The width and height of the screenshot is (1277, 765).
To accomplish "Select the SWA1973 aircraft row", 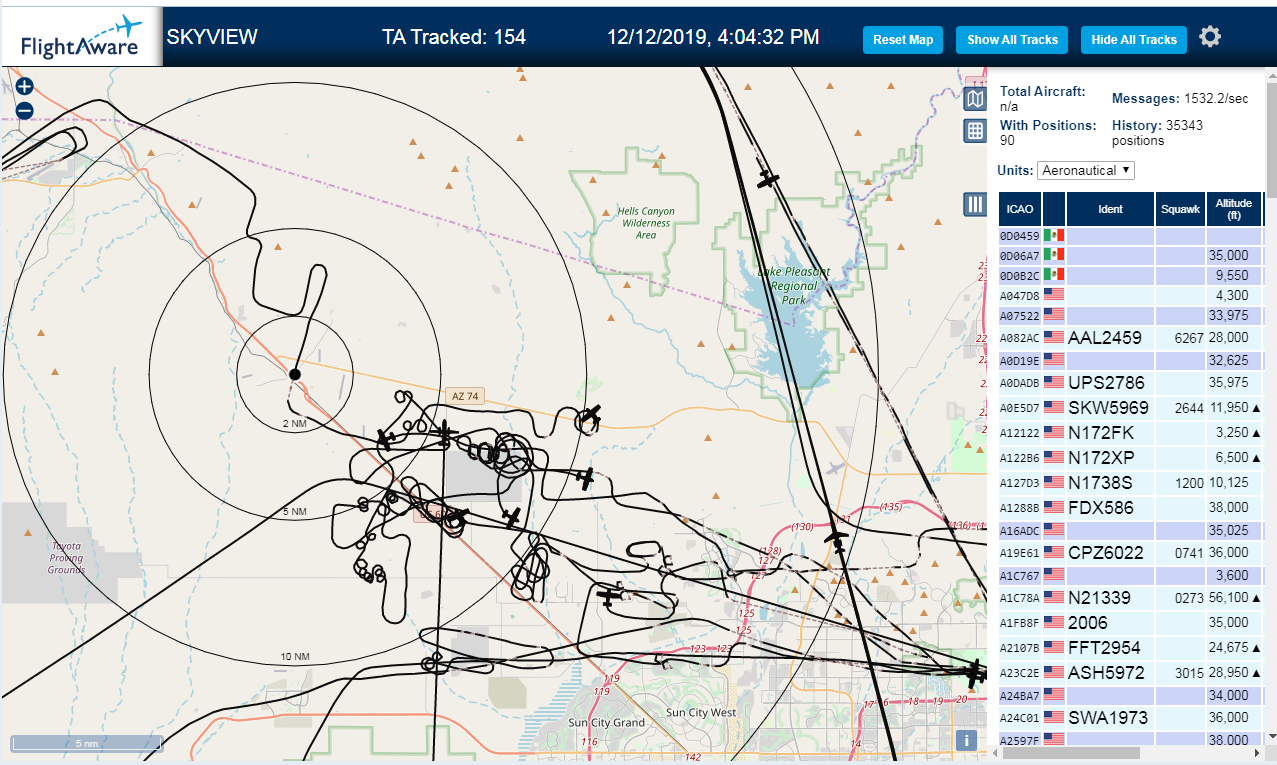I will click(x=1131, y=718).
